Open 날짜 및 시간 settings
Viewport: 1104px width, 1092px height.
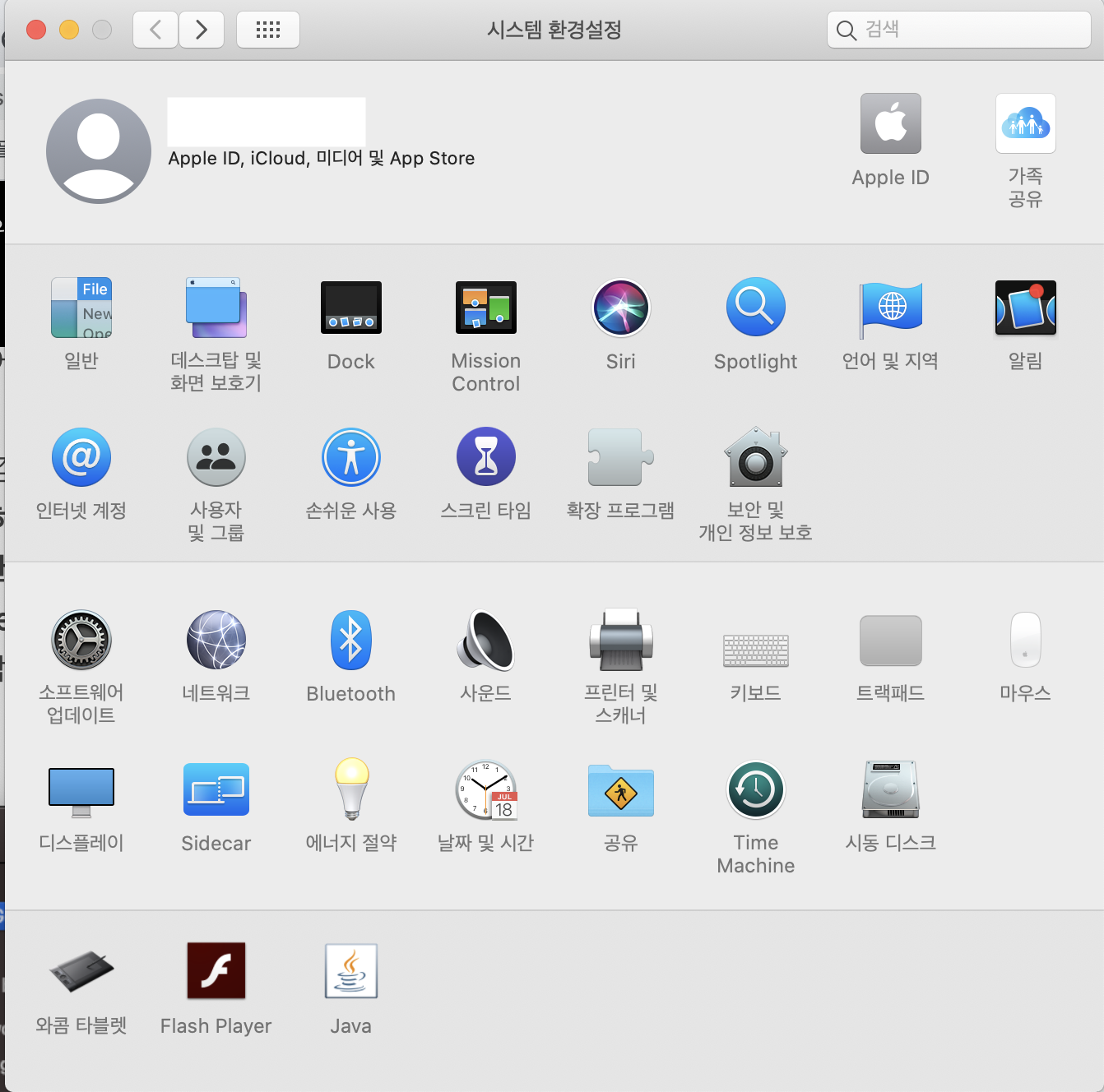coord(486,789)
